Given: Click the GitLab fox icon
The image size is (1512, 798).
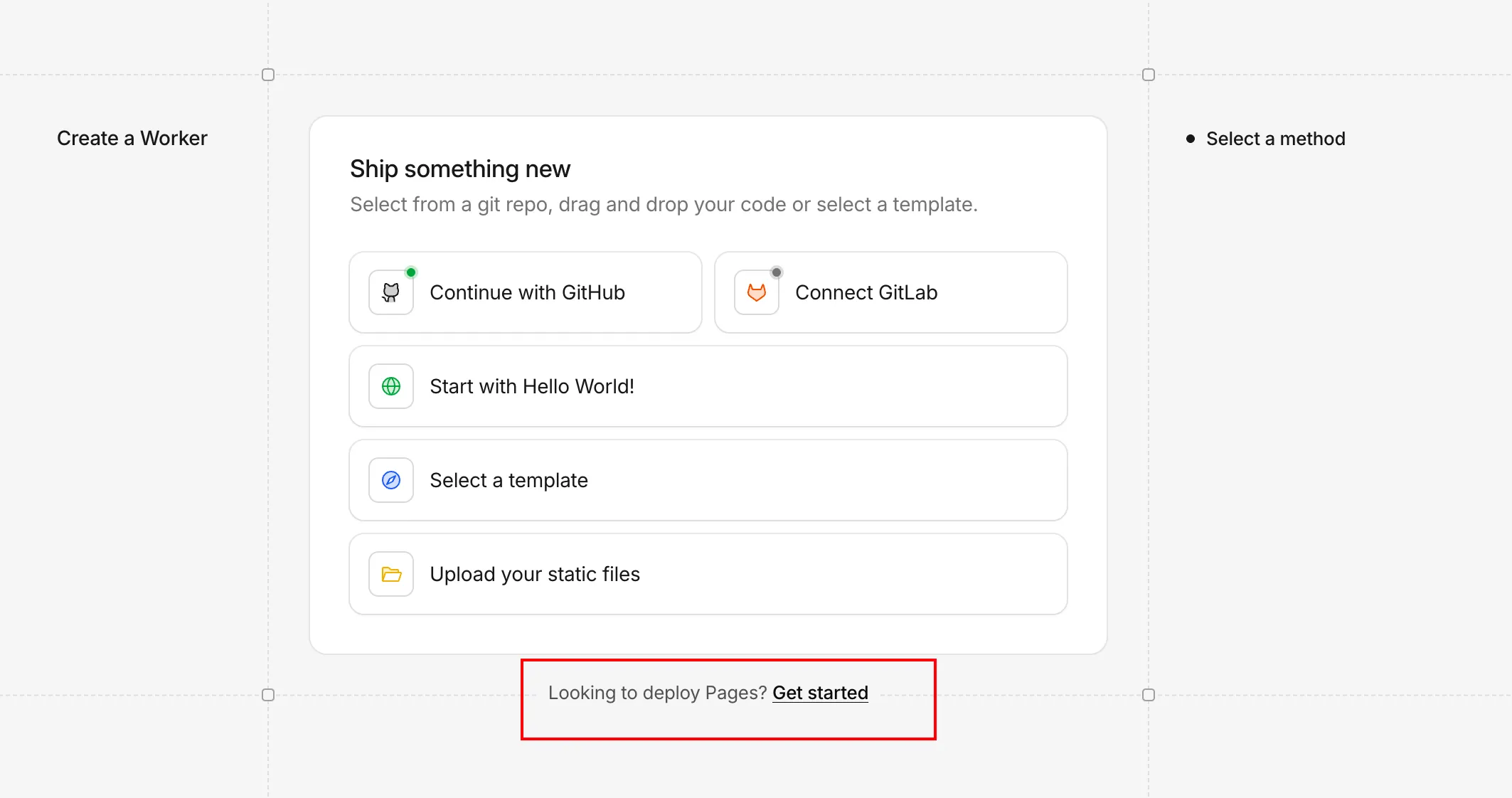Looking at the screenshot, I should click(x=757, y=292).
